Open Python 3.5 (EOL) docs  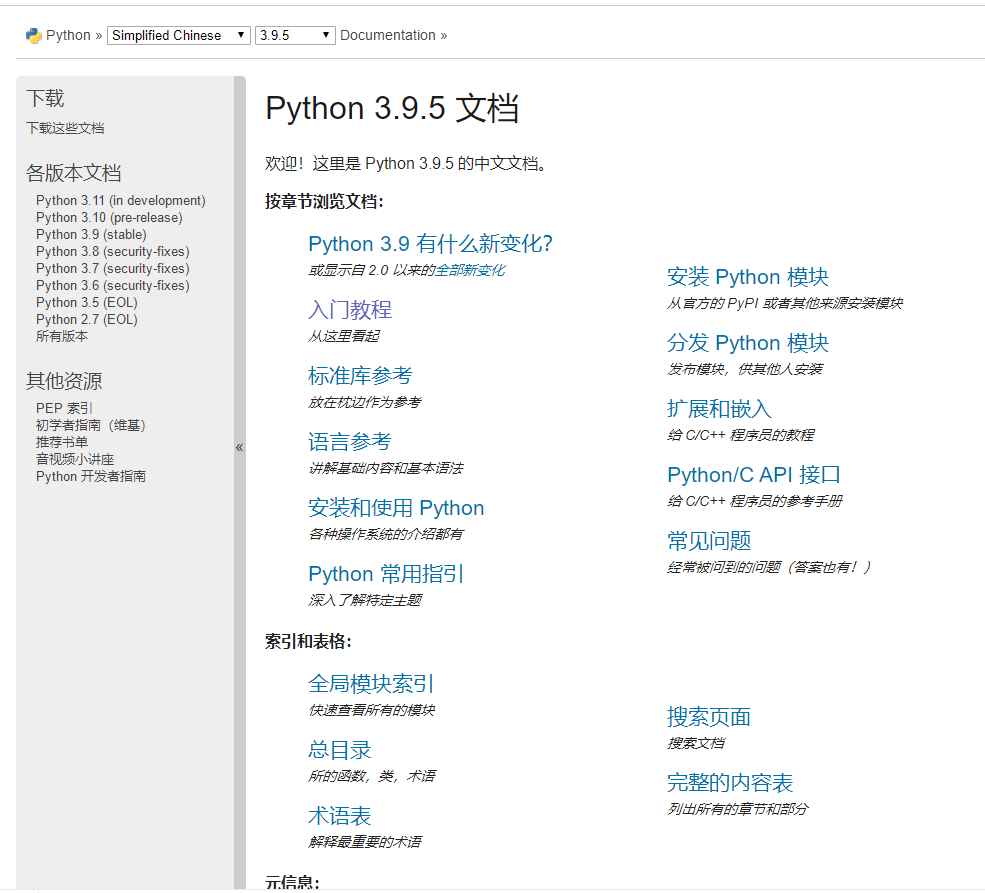[87, 302]
